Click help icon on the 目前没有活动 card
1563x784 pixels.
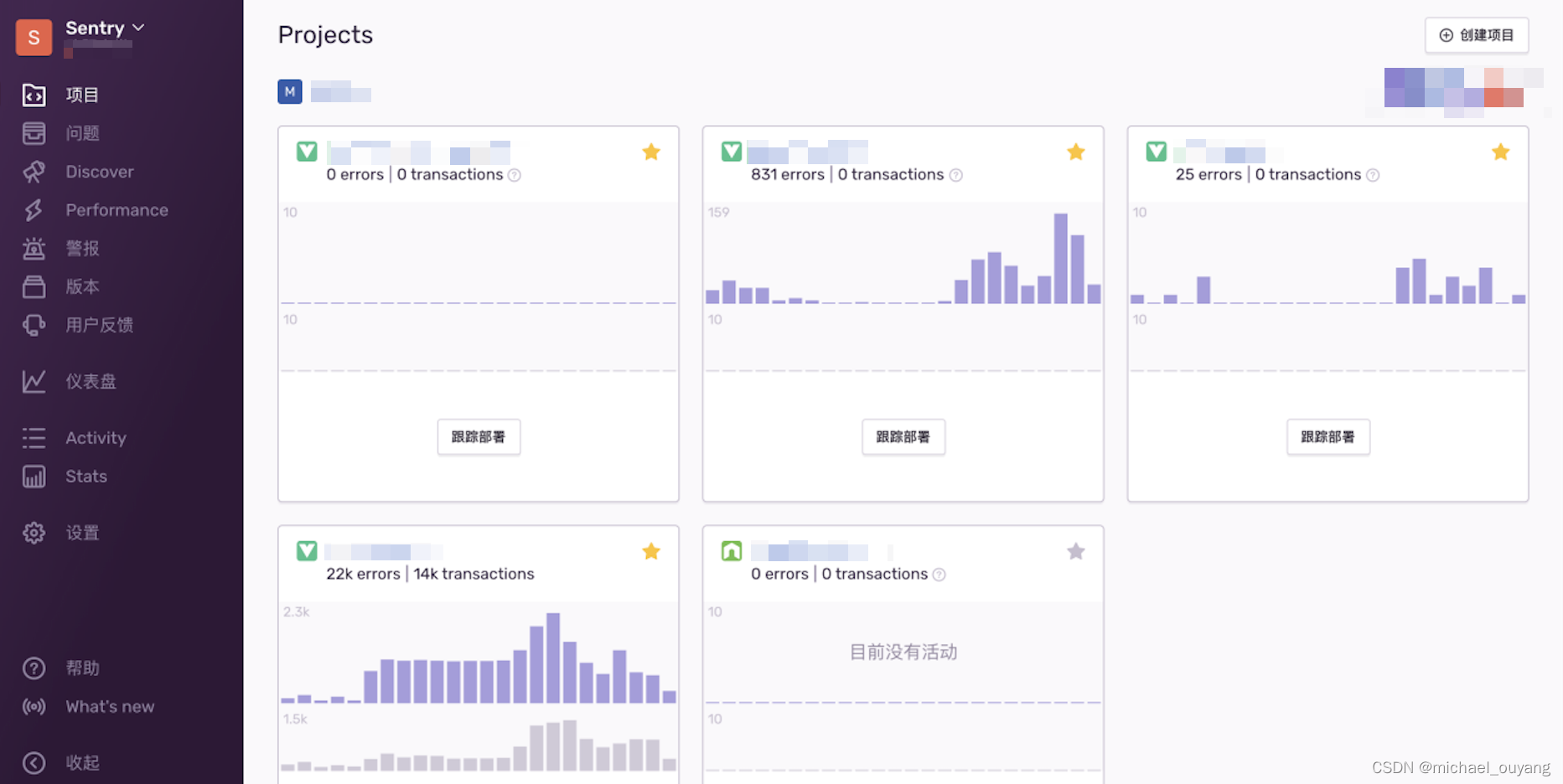tap(939, 575)
